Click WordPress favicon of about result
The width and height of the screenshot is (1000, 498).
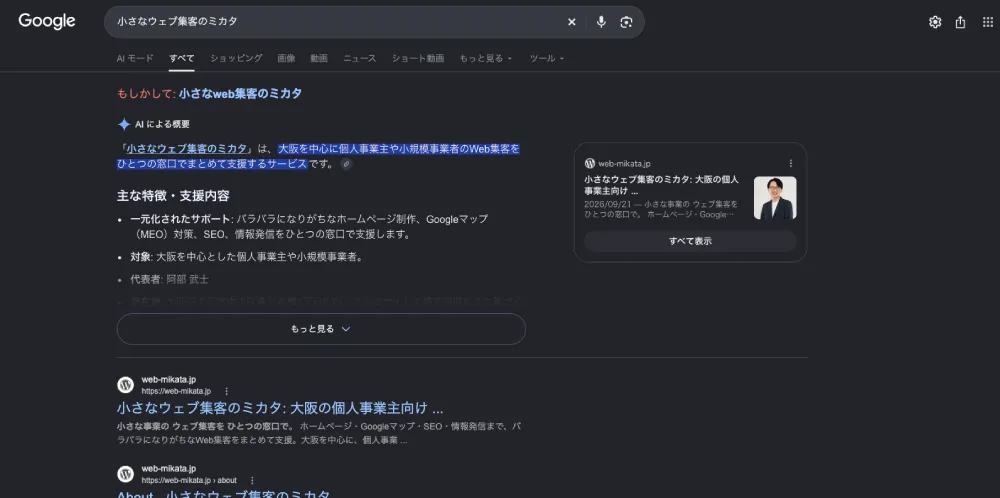tap(126, 474)
